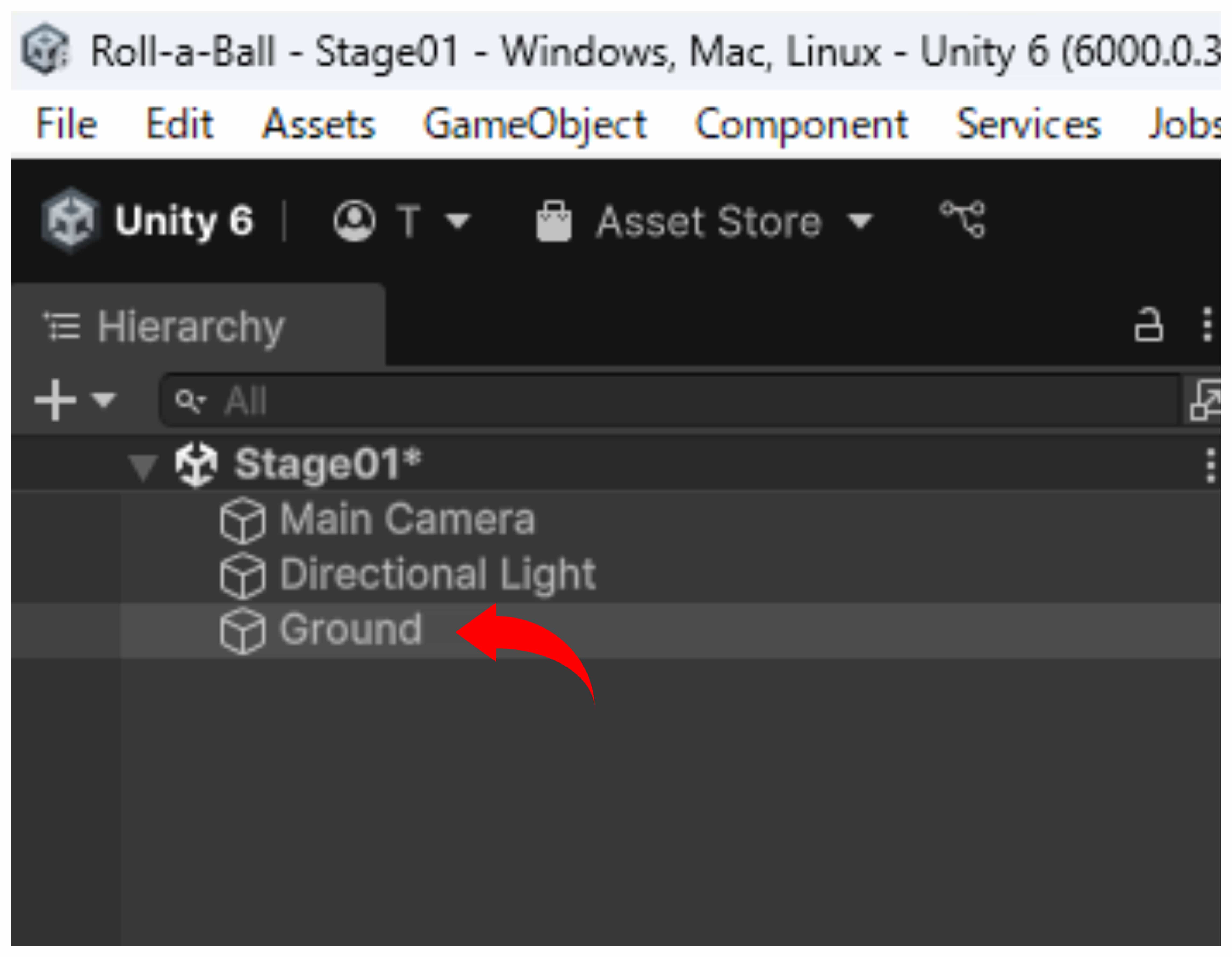This screenshot has width=1232, height=957.
Task: Open the Component menu
Action: point(801,124)
